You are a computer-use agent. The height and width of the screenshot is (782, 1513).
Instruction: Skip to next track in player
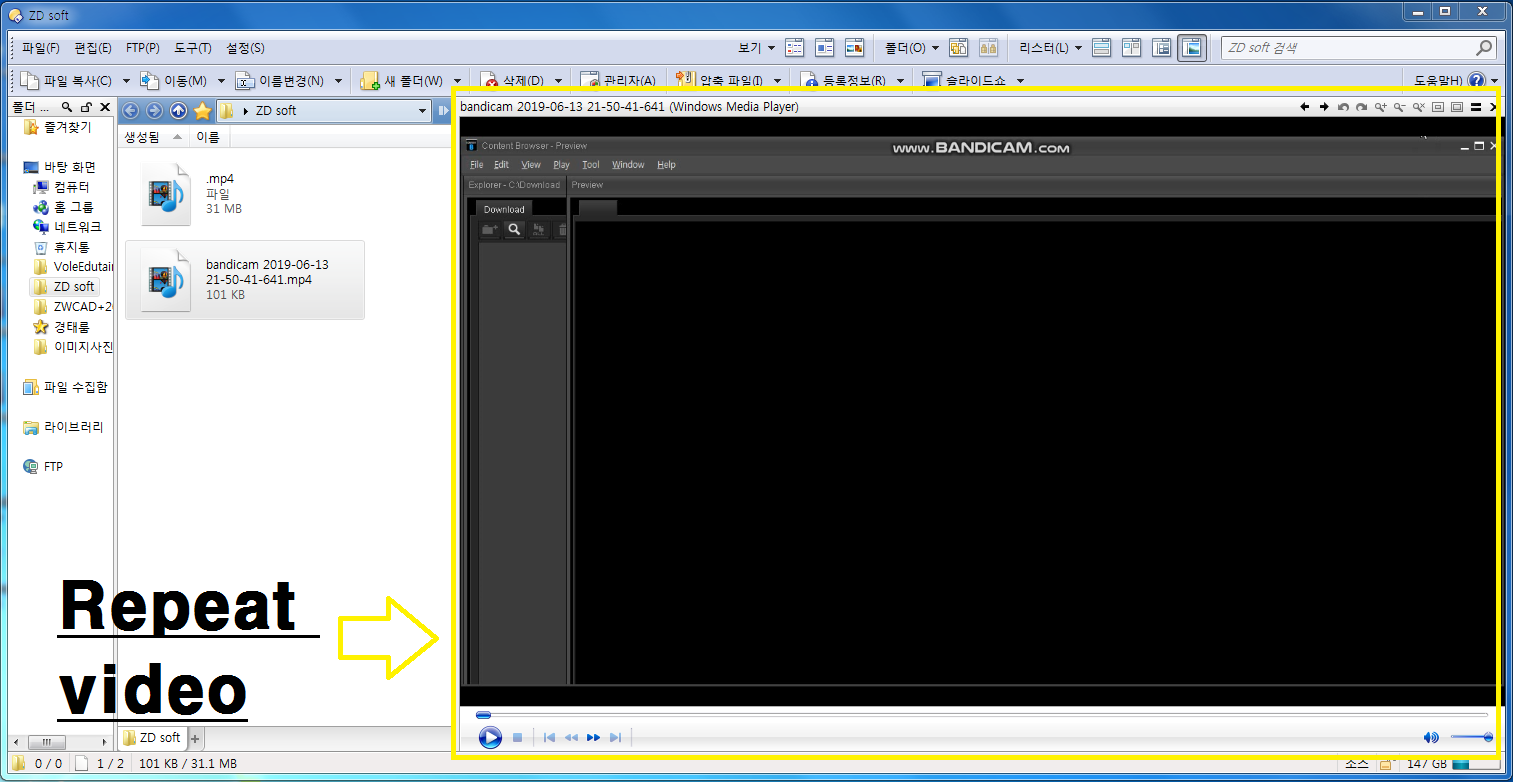[616, 738]
